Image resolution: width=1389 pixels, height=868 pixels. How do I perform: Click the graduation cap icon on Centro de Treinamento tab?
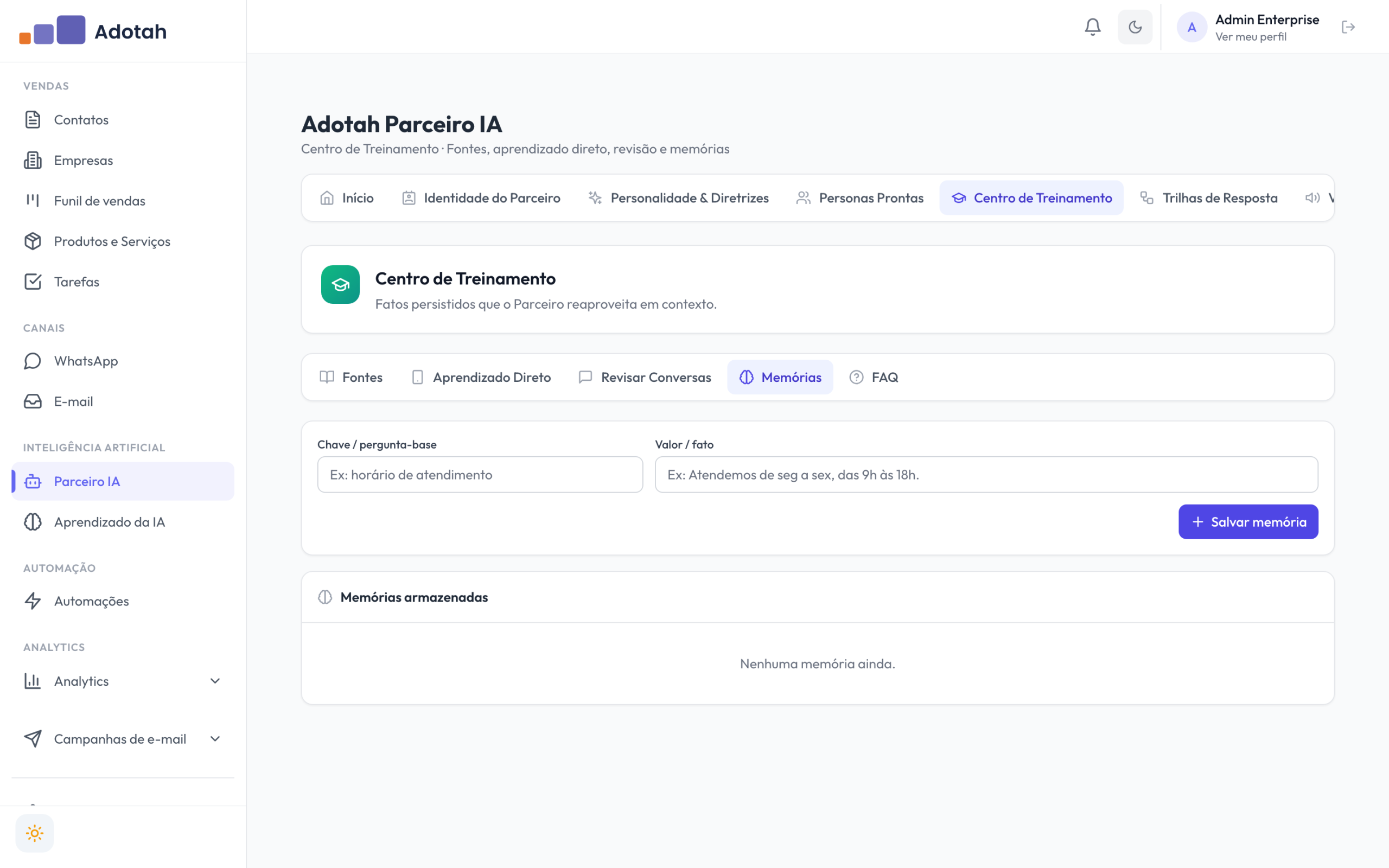(959, 197)
